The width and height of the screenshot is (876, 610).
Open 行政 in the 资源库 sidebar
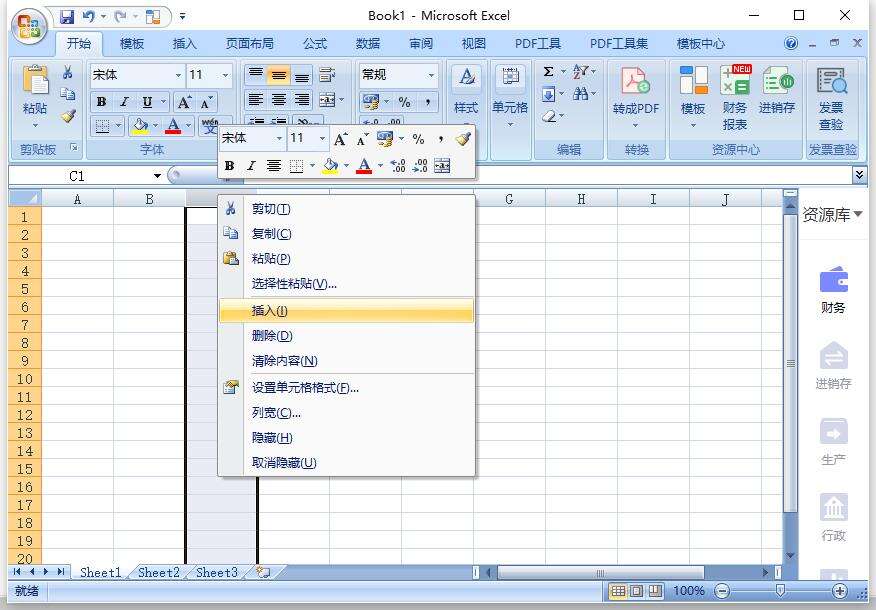pos(834,518)
